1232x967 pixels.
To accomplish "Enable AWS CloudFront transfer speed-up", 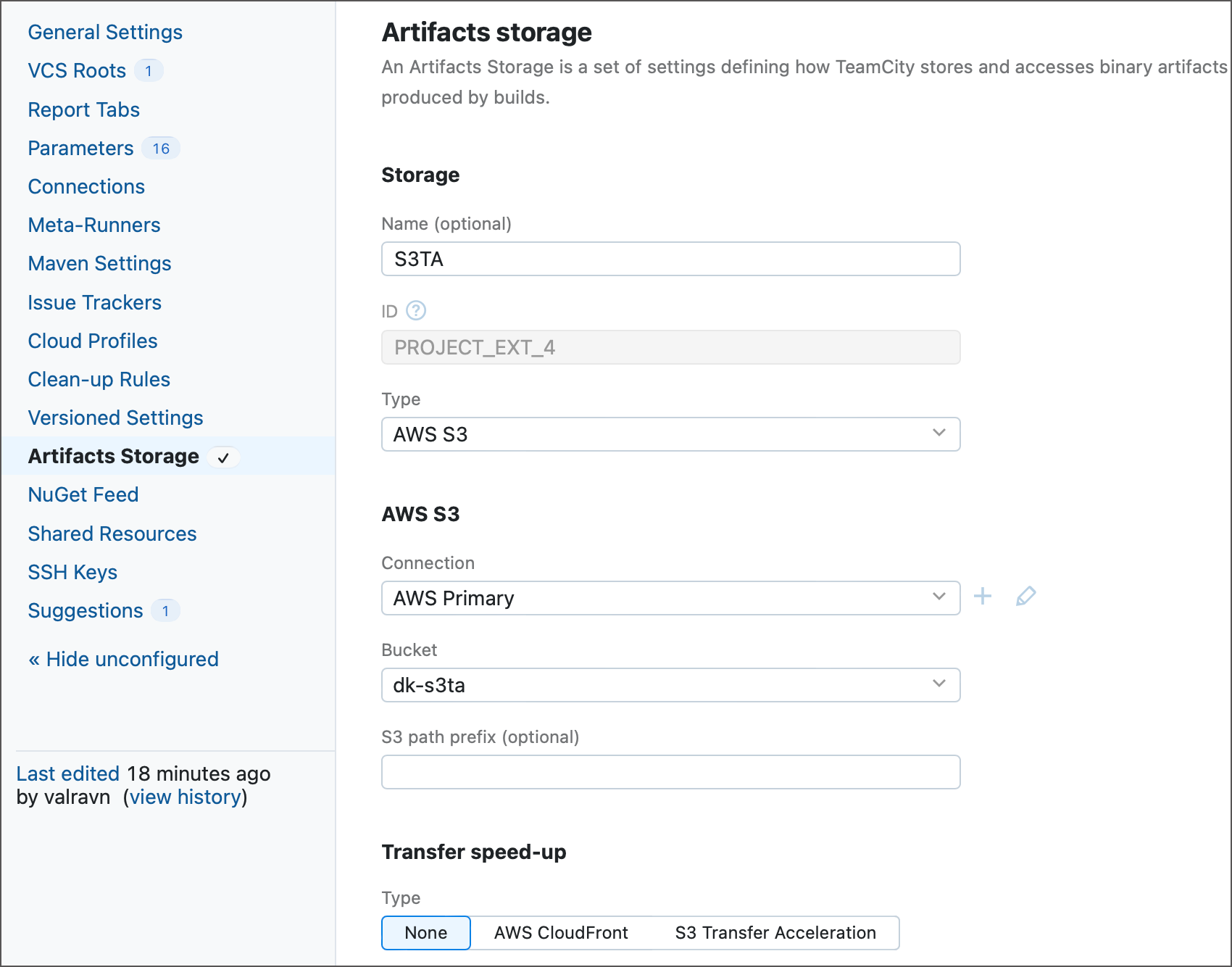I will coord(560,933).
